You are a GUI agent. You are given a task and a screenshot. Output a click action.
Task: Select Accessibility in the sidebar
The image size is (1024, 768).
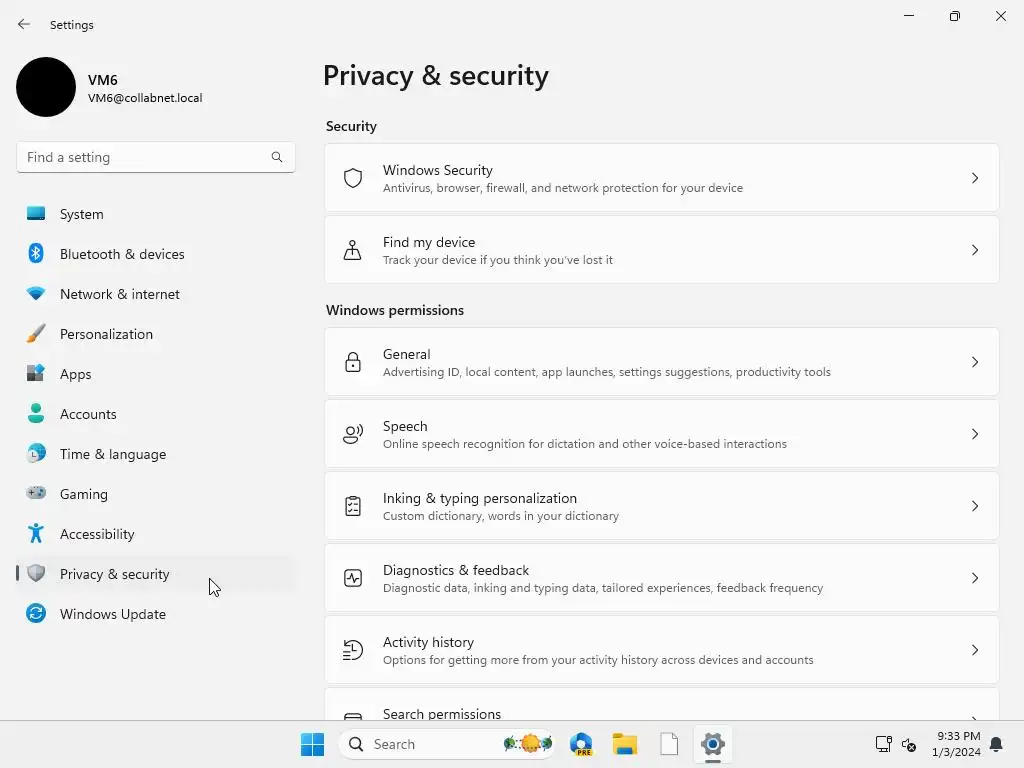[97, 534]
